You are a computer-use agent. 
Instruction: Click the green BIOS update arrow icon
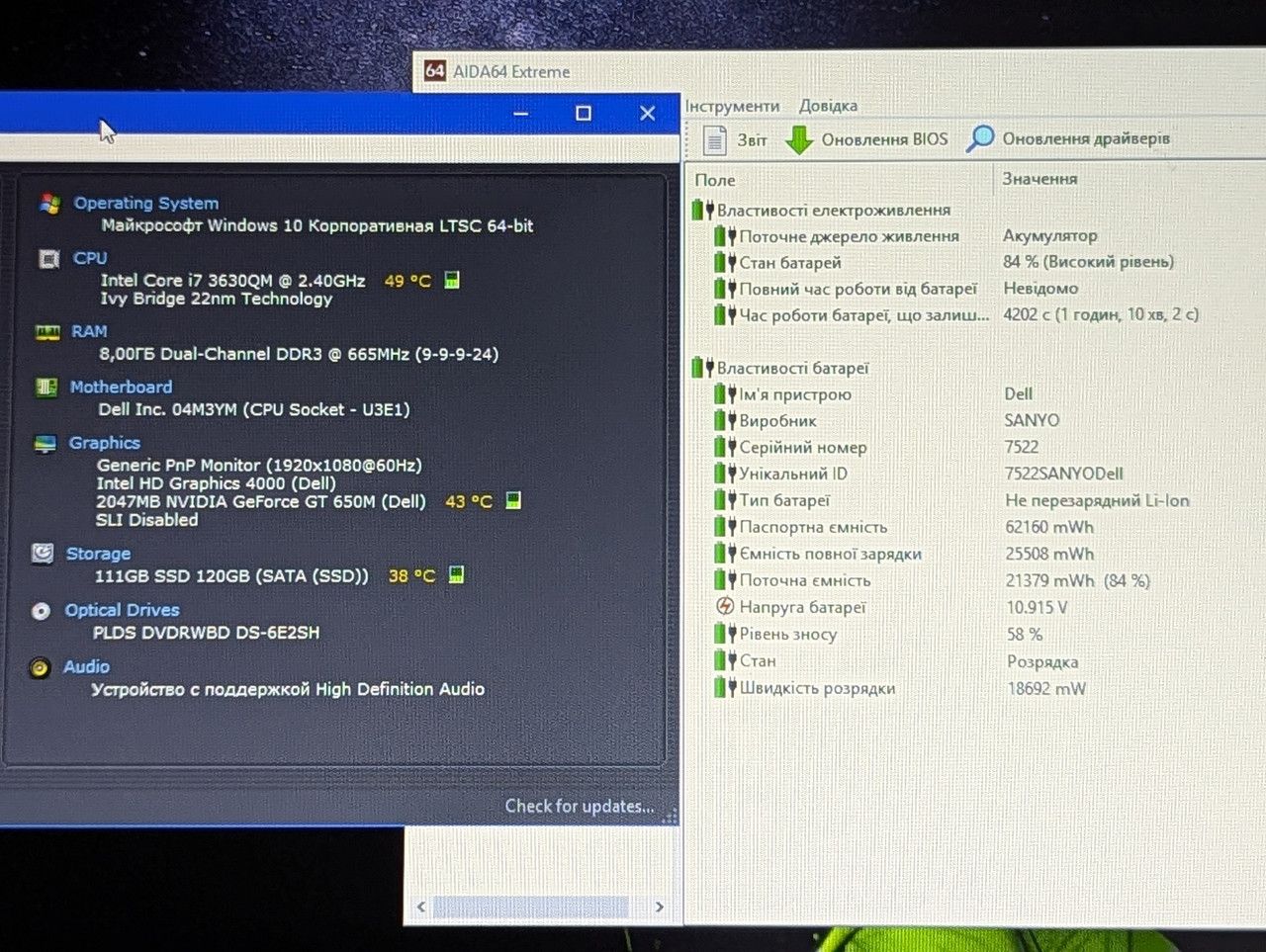click(x=799, y=140)
